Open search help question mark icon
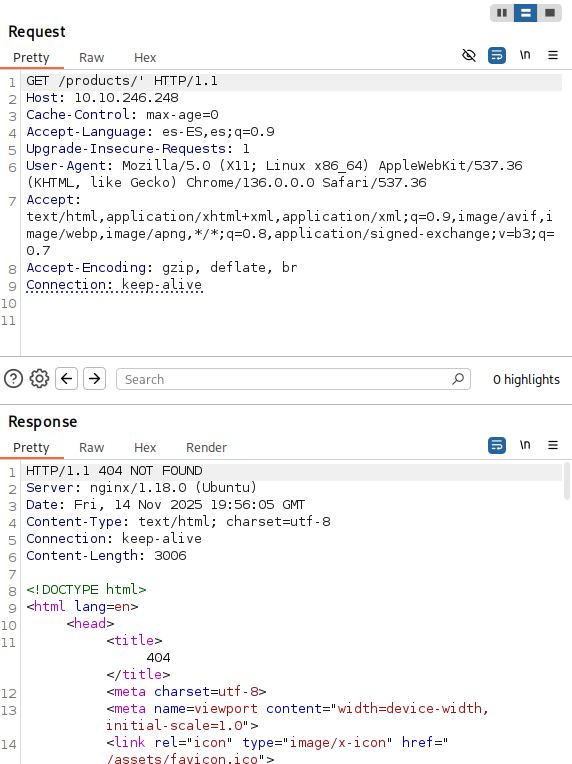The height and width of the screenshot is (764, 572). click(14, 379)
